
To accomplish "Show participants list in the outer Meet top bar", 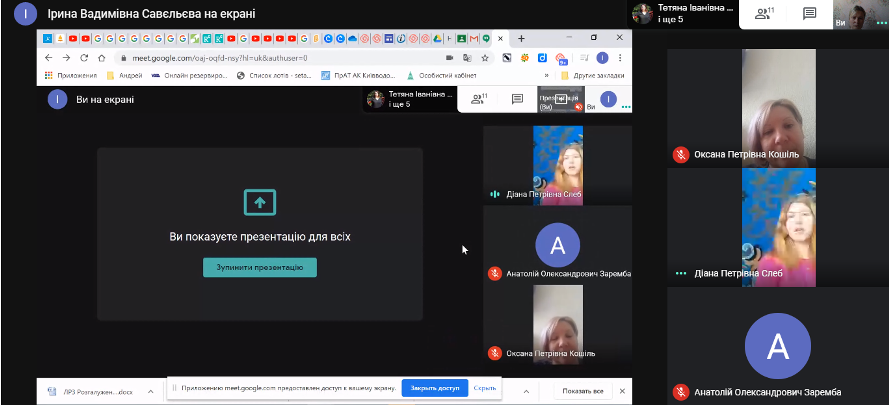I will tap(765, 14).
